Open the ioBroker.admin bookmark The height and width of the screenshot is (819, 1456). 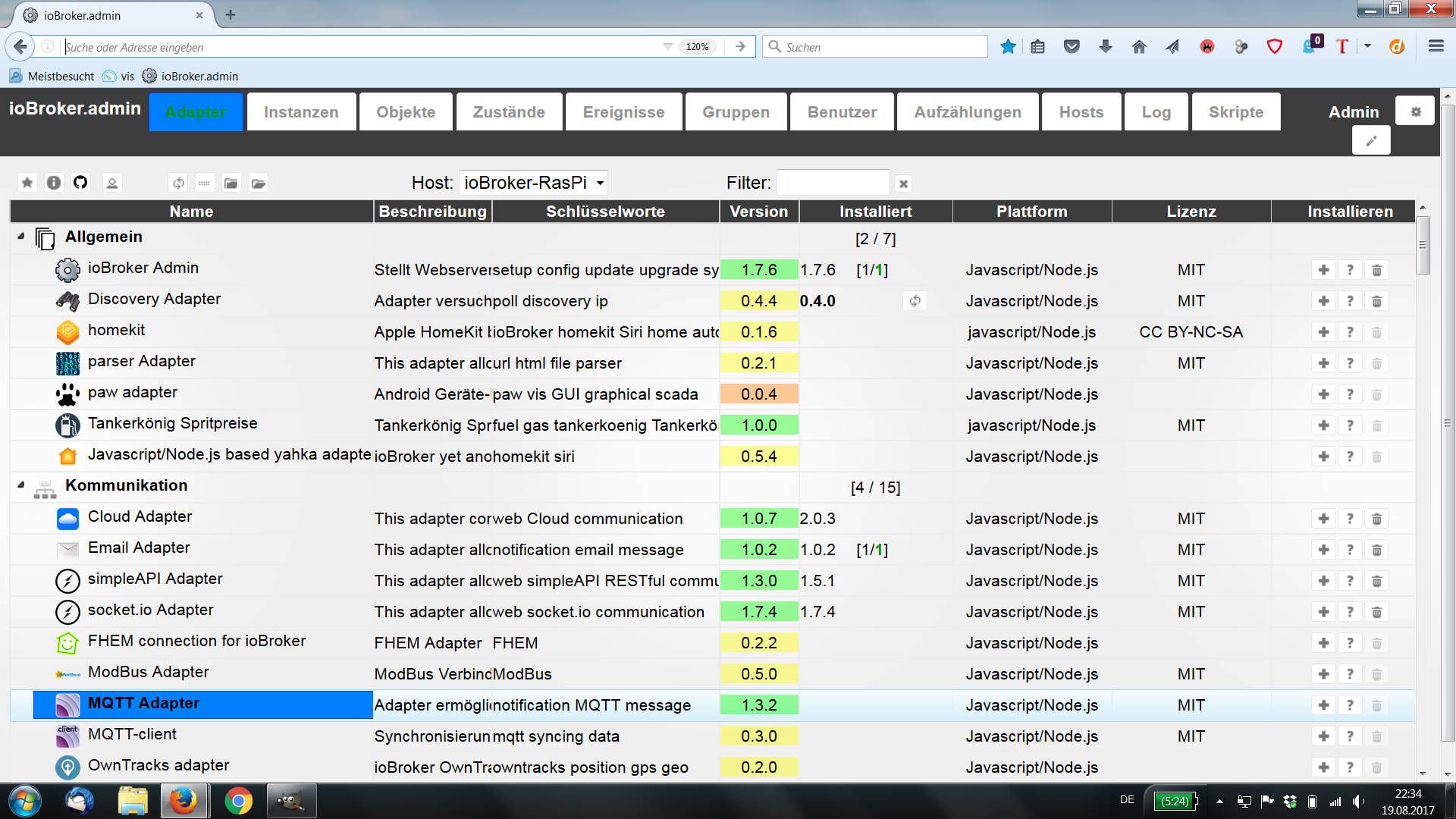point(190,76)
